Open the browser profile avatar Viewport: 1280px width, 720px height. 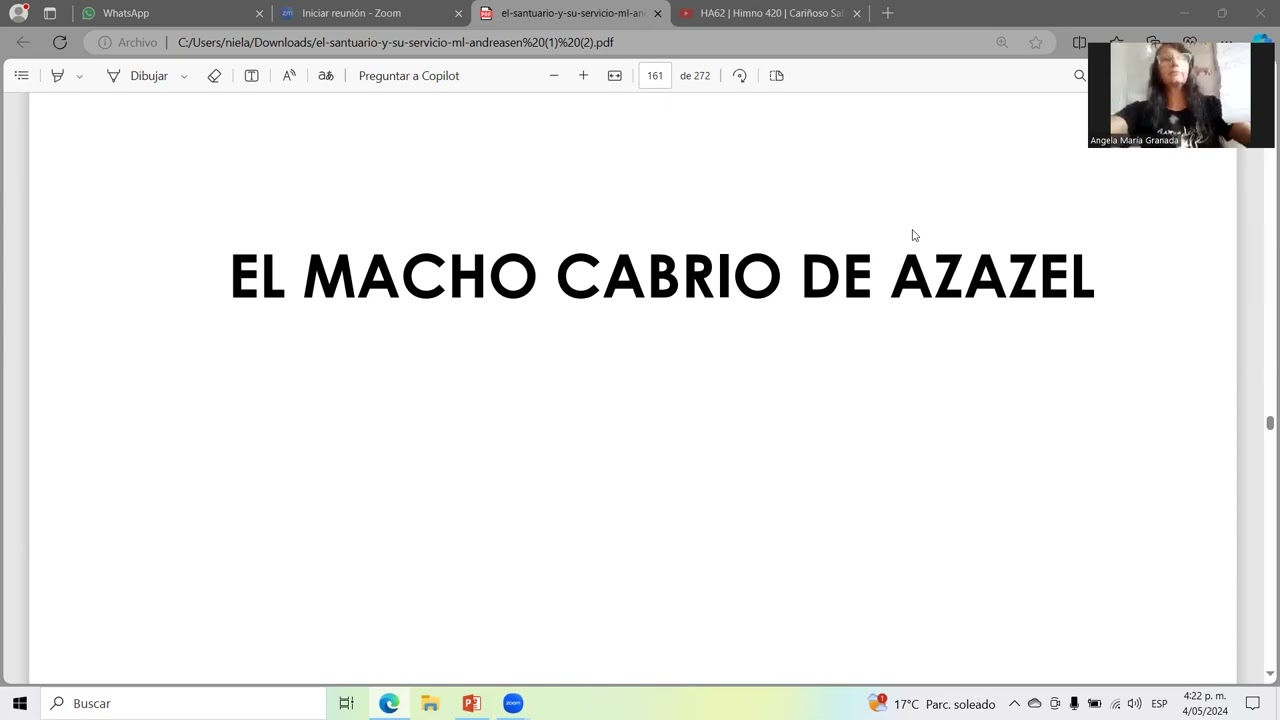point(19,13)
